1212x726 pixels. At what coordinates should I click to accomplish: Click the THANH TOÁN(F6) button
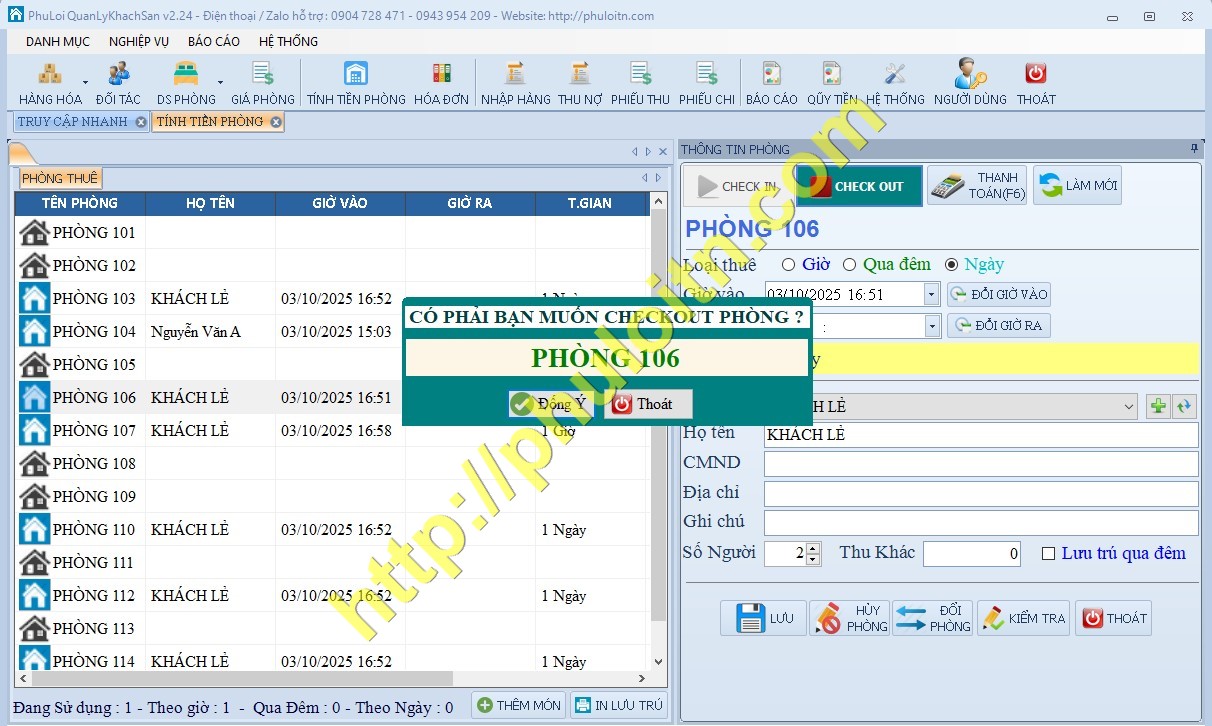click(976, 184)
